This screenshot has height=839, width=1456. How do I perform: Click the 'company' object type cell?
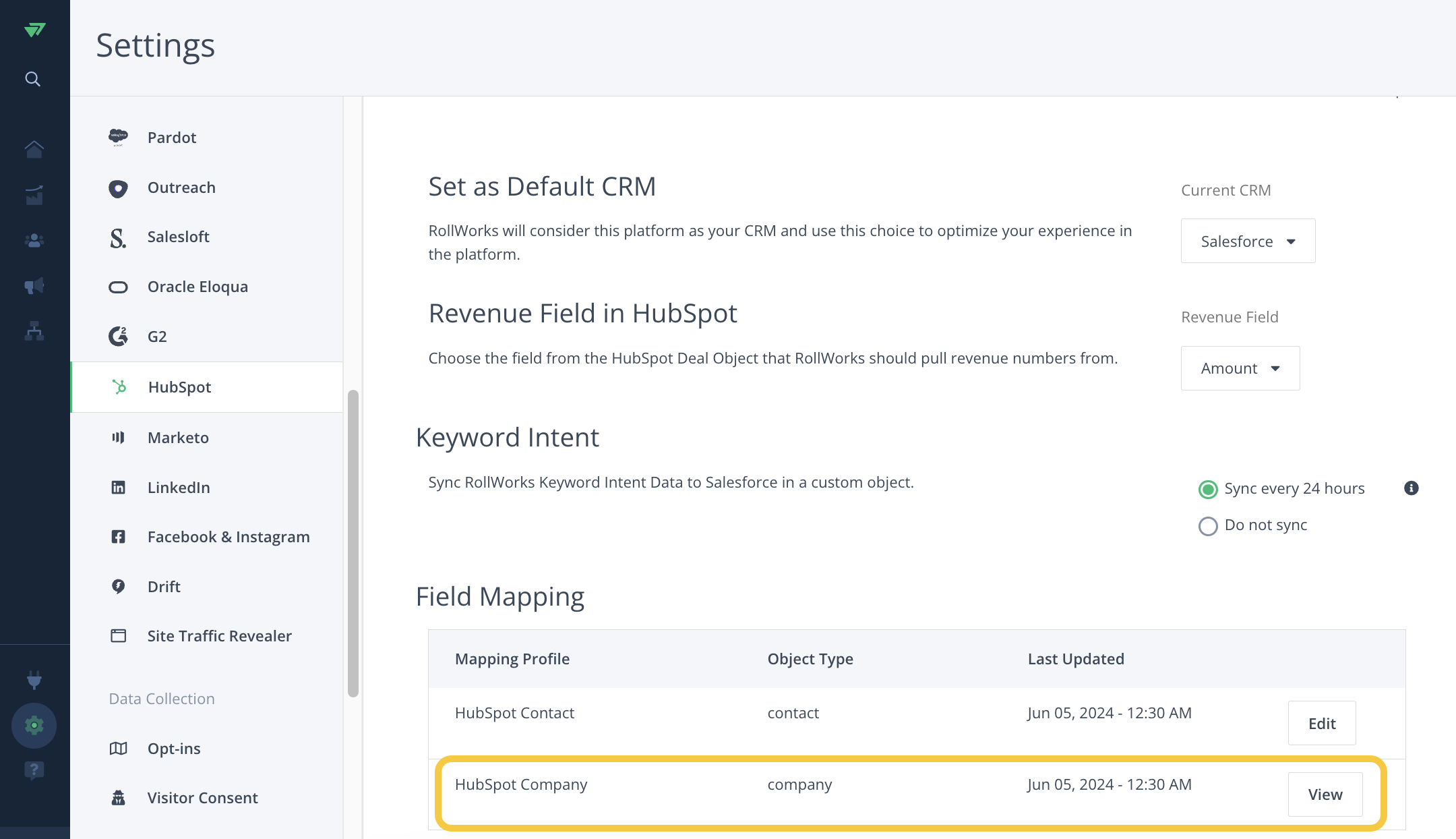point(799,784)
